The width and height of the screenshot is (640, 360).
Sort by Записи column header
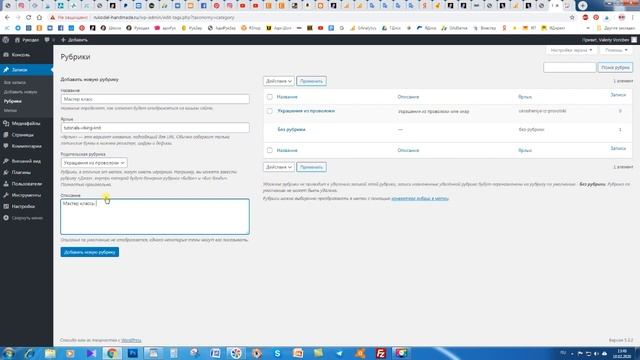(x=618, y=95)
